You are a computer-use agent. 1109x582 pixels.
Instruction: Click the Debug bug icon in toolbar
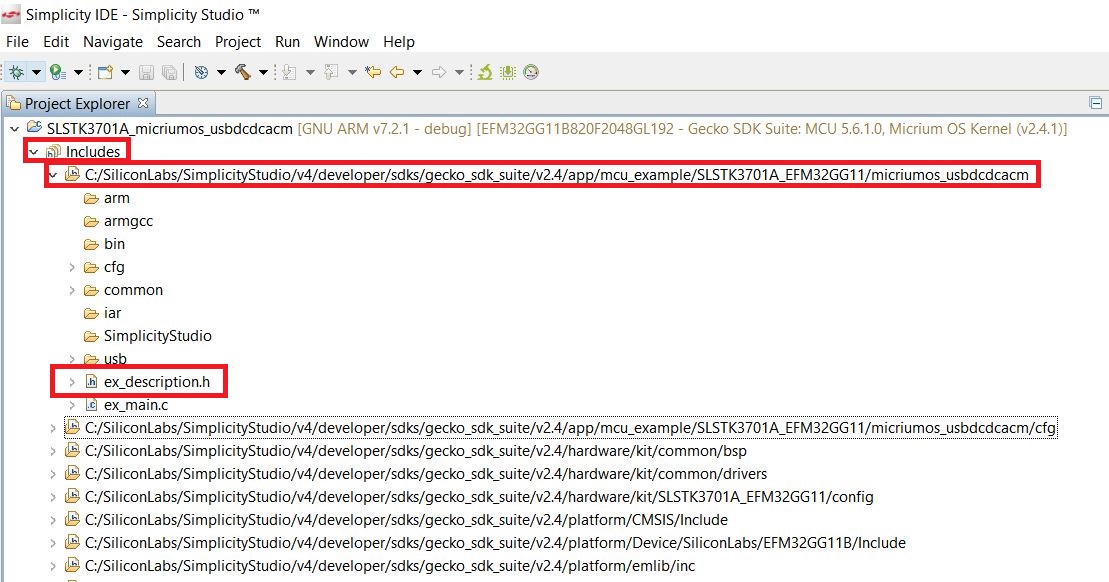(x=17, y=72)
